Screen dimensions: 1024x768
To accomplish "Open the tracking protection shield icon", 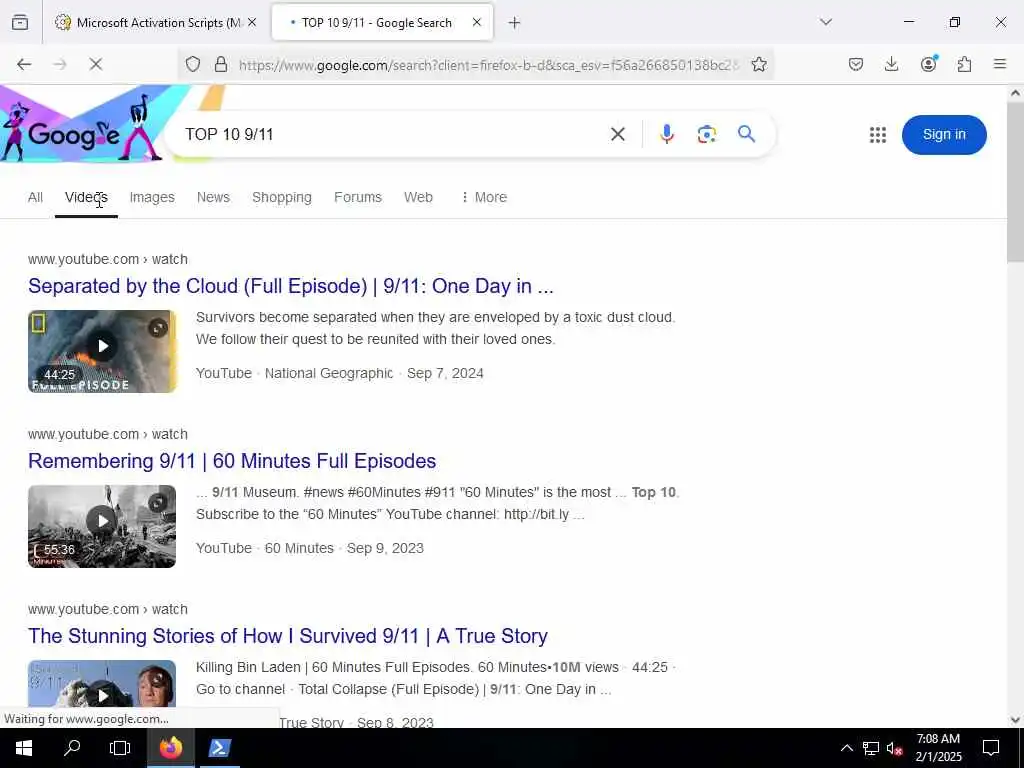I will click(x=193, y=64).
